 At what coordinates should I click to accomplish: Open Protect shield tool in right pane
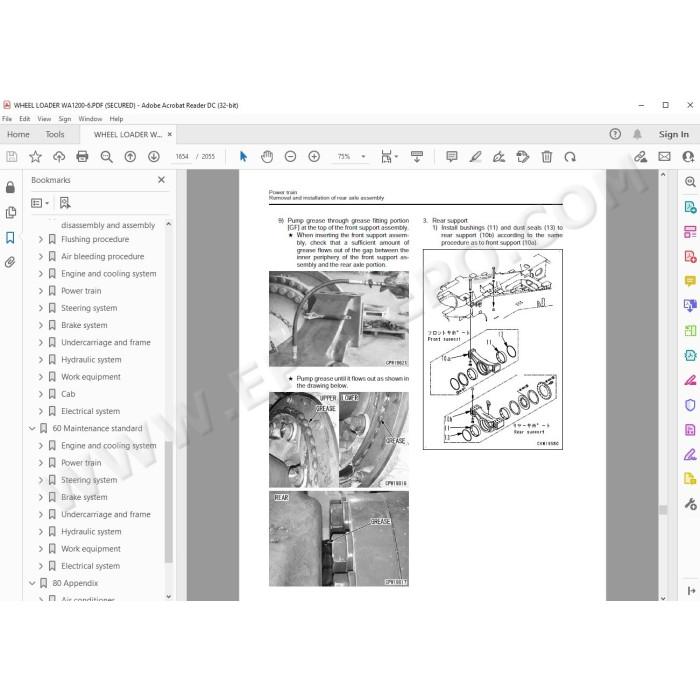(690, 405)
